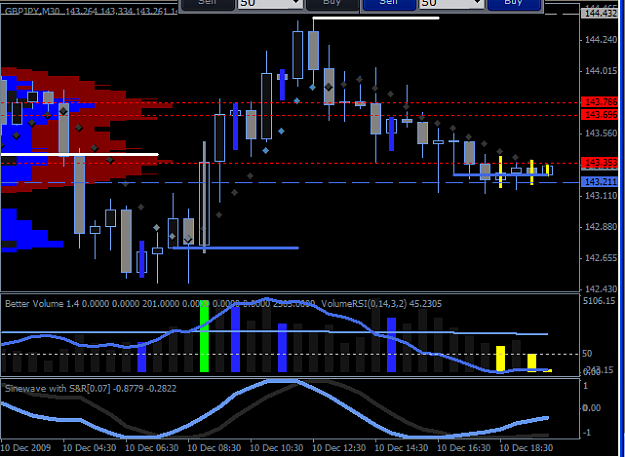Click the 142.430 price axis label
625x457 pixels.
click(601, 289)
